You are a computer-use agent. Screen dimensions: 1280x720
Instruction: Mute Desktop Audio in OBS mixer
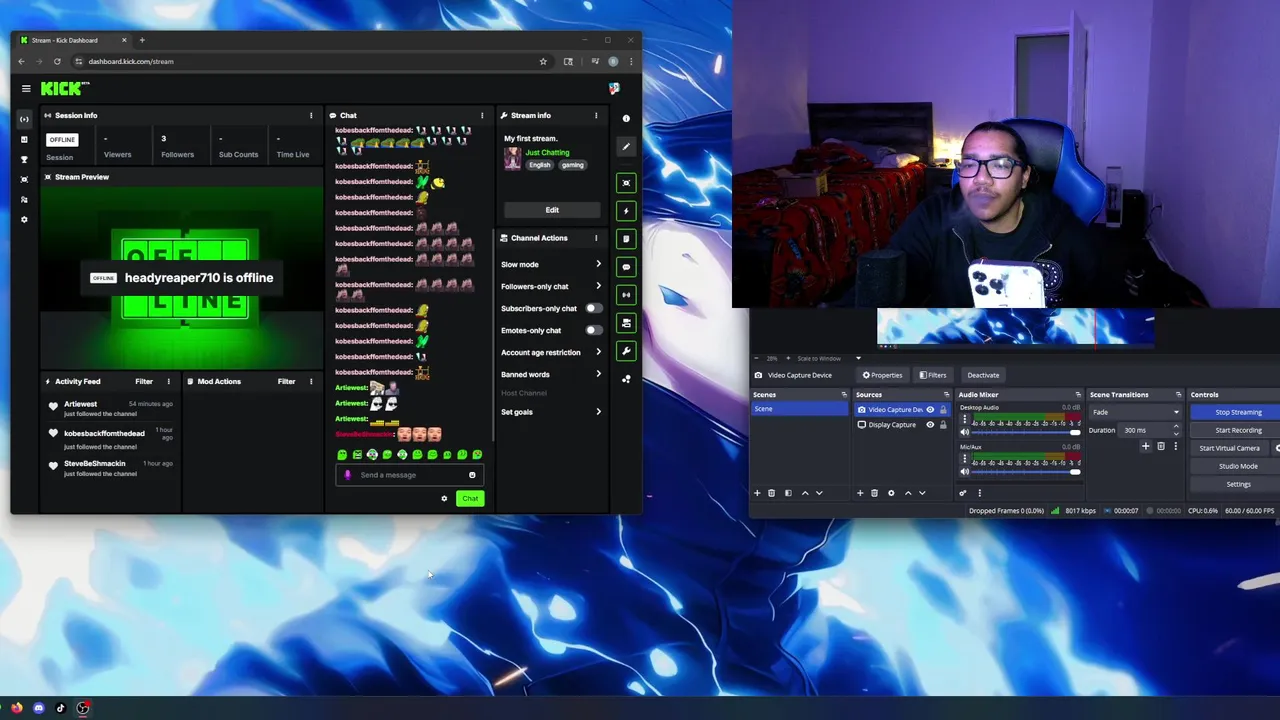pos(965,433)
